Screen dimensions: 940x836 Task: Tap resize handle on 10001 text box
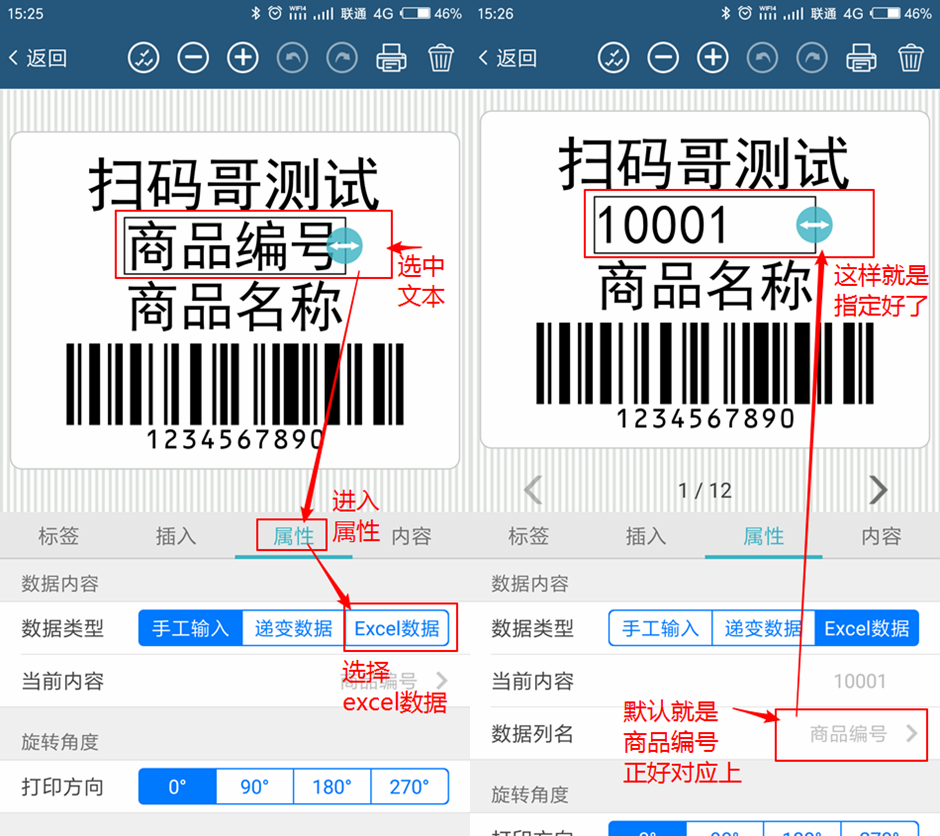pyautogui.click(x=814, y=225)
